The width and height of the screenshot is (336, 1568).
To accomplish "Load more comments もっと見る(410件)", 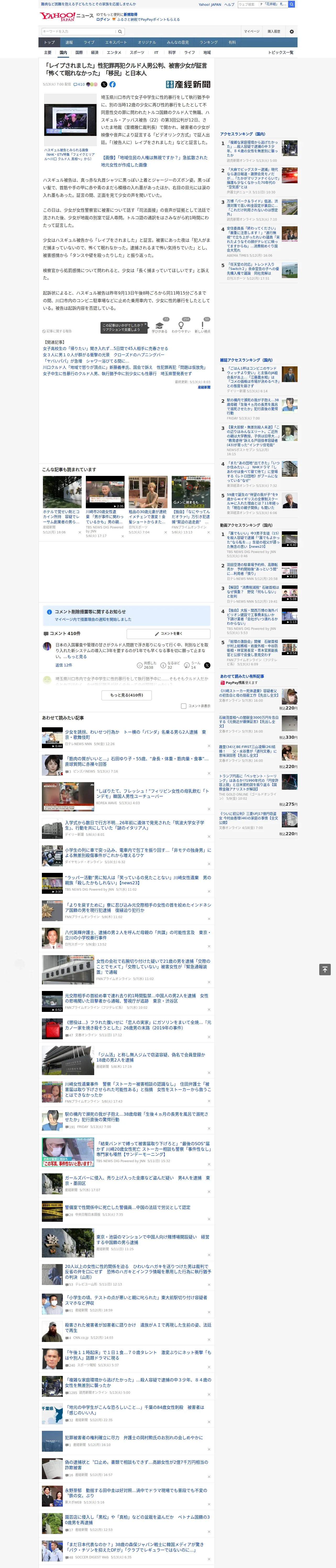I will pyautogui.click(x=127, y=695).
